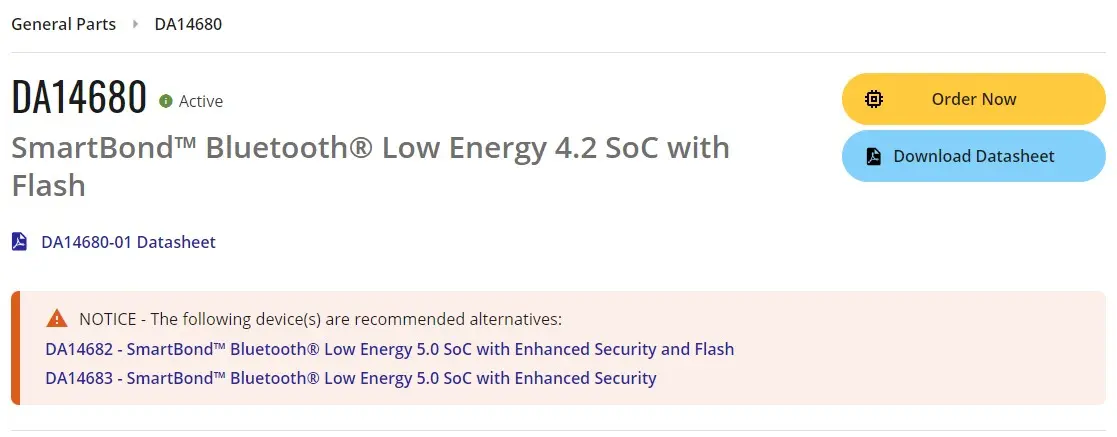Open the DA14683 recommended alternative link
Screen dimensions: 1117x437
click(350, 378)
